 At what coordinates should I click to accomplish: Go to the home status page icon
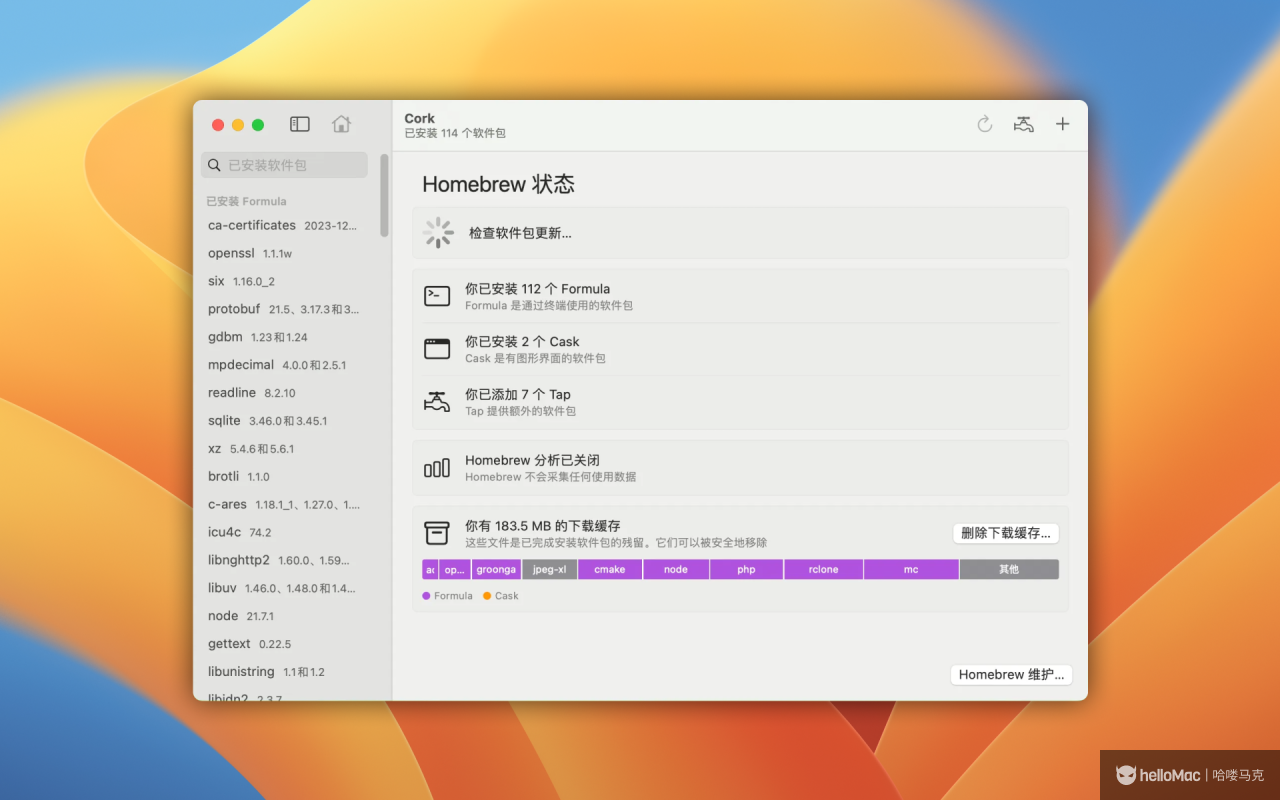click(x=341, y=124)
